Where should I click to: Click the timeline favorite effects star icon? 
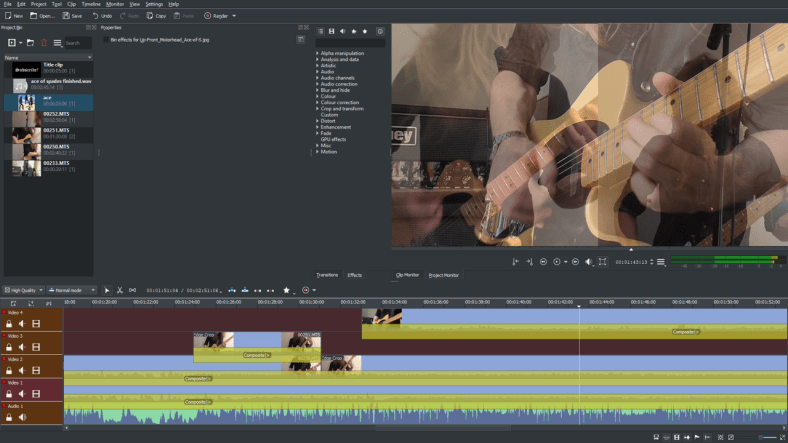point(286,290)
